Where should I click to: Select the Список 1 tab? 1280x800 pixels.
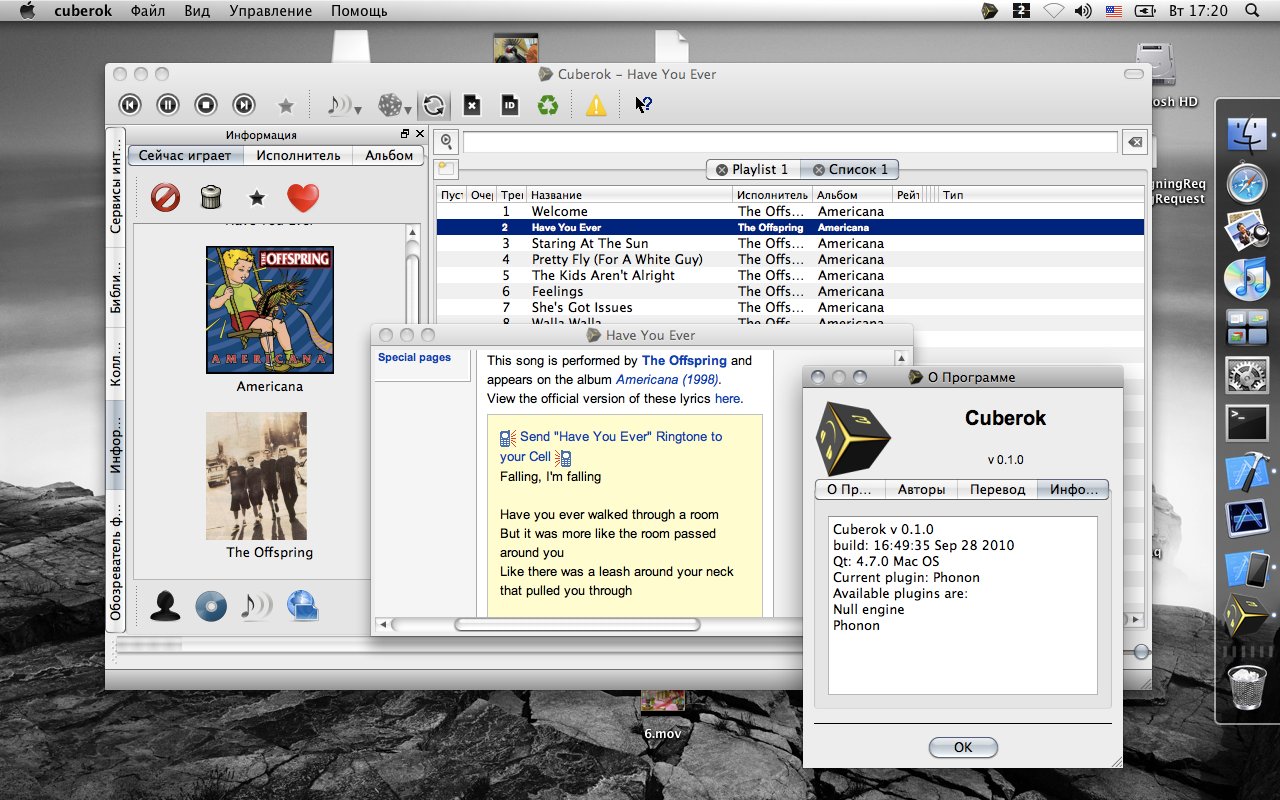850,169
